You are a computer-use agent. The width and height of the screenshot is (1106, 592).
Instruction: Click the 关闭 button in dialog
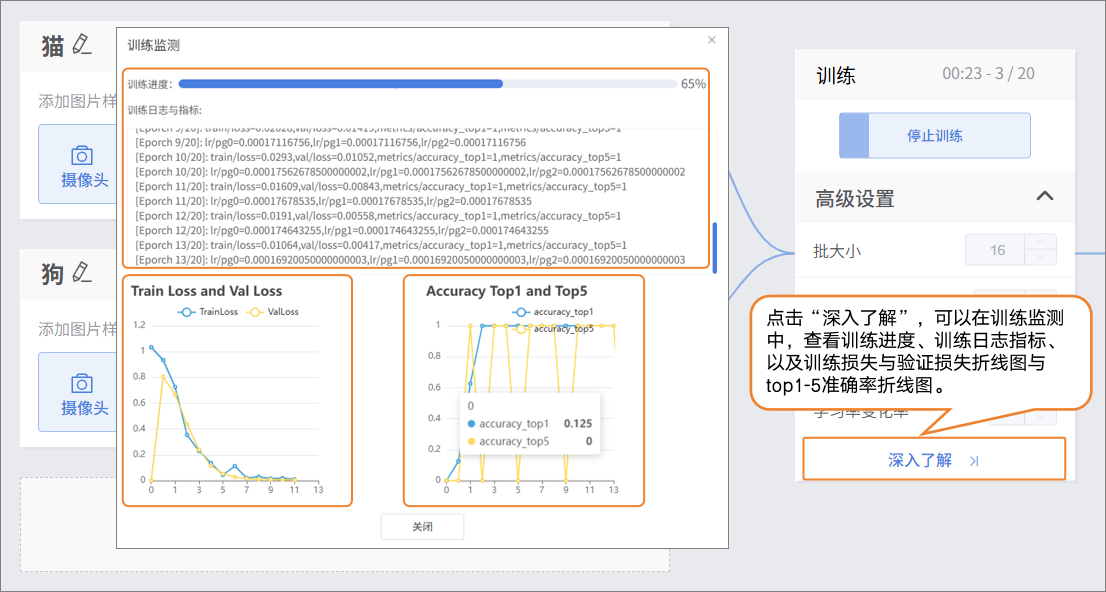[x=422, y=527]
